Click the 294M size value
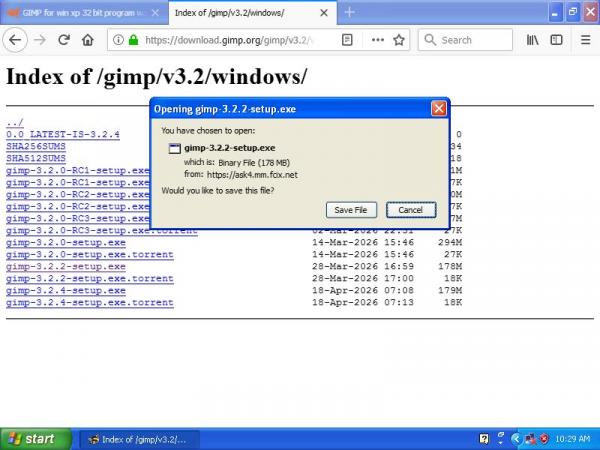 pyautogui.click(x=450, y=243)
